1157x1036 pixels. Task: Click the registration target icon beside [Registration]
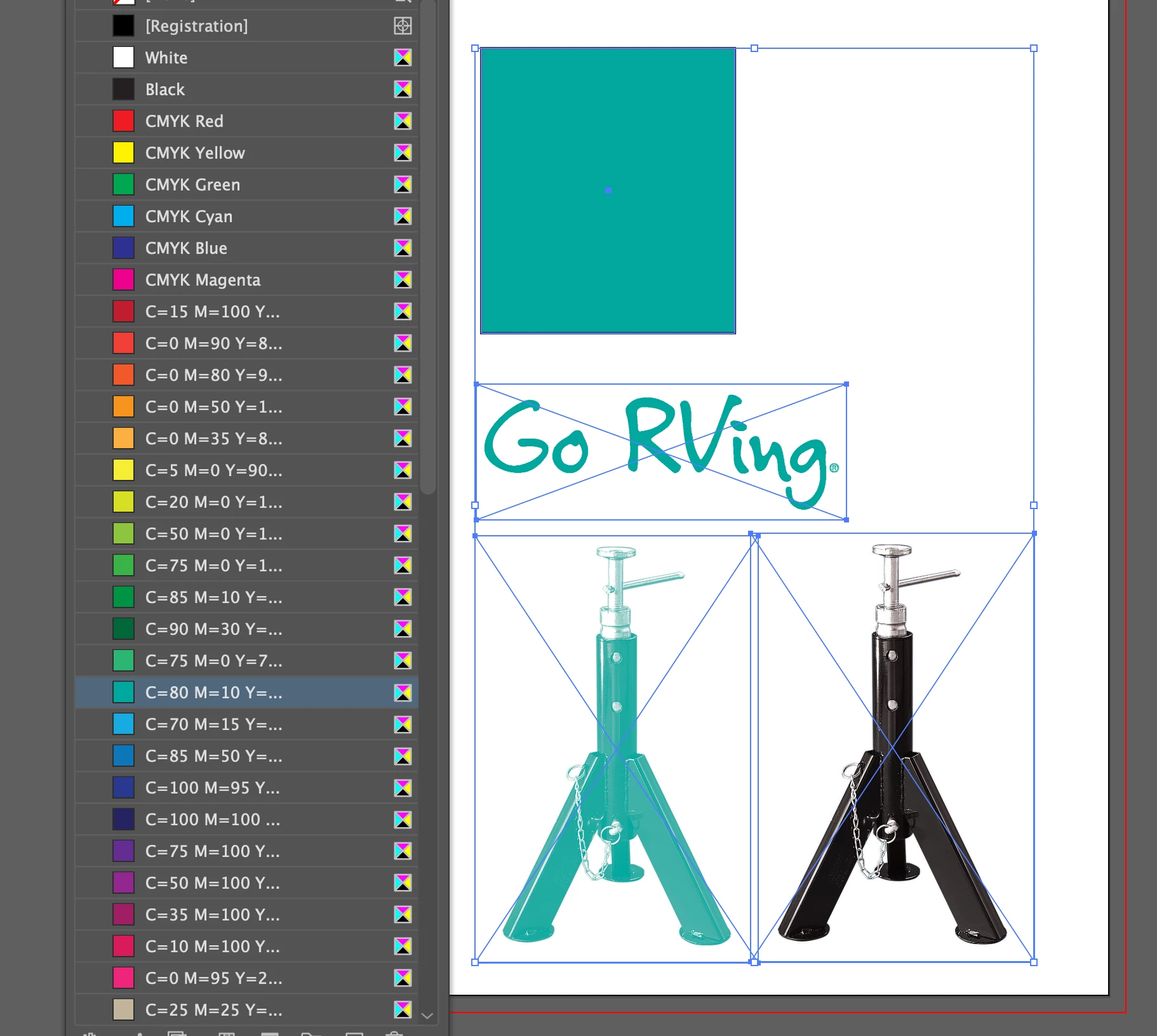point(403,26)
